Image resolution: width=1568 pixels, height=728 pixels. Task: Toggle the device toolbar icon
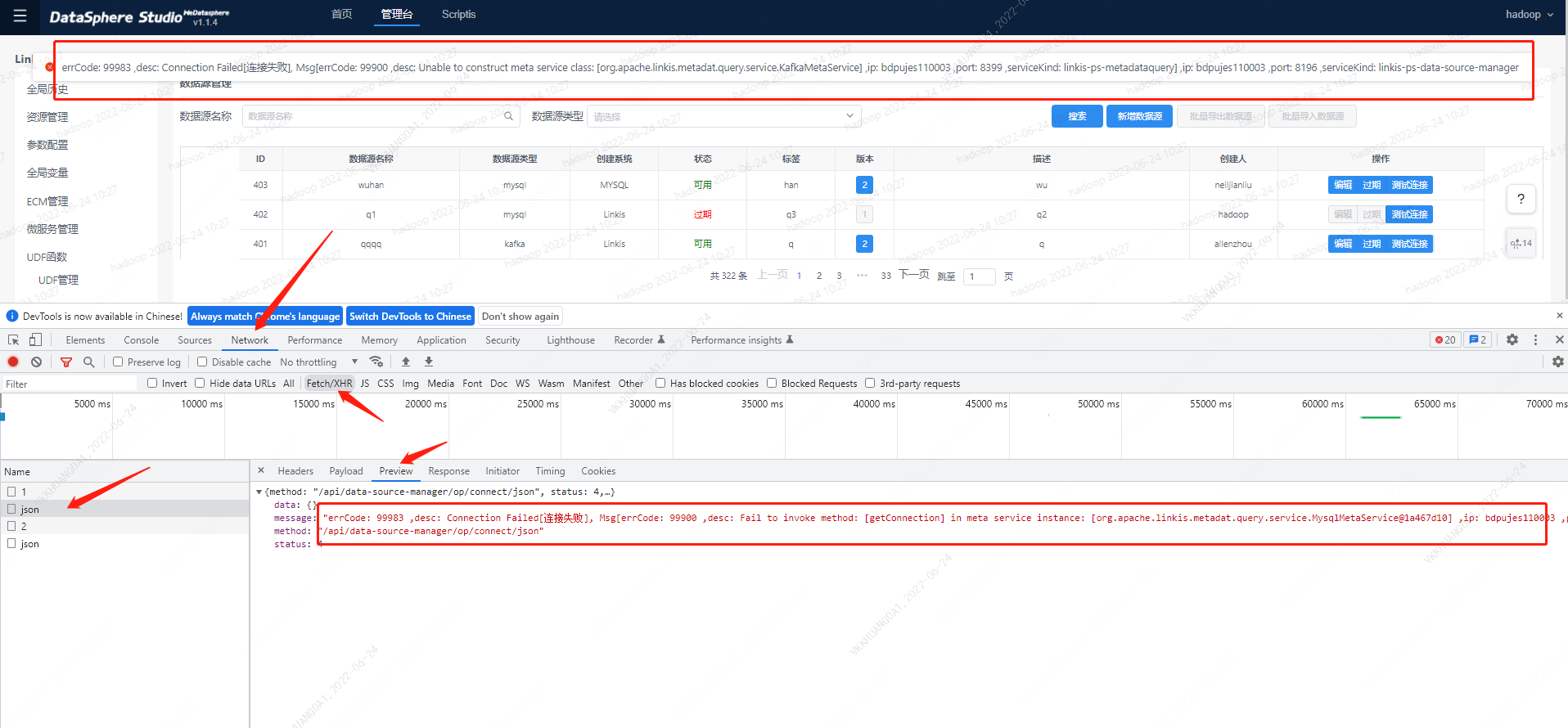35,339
